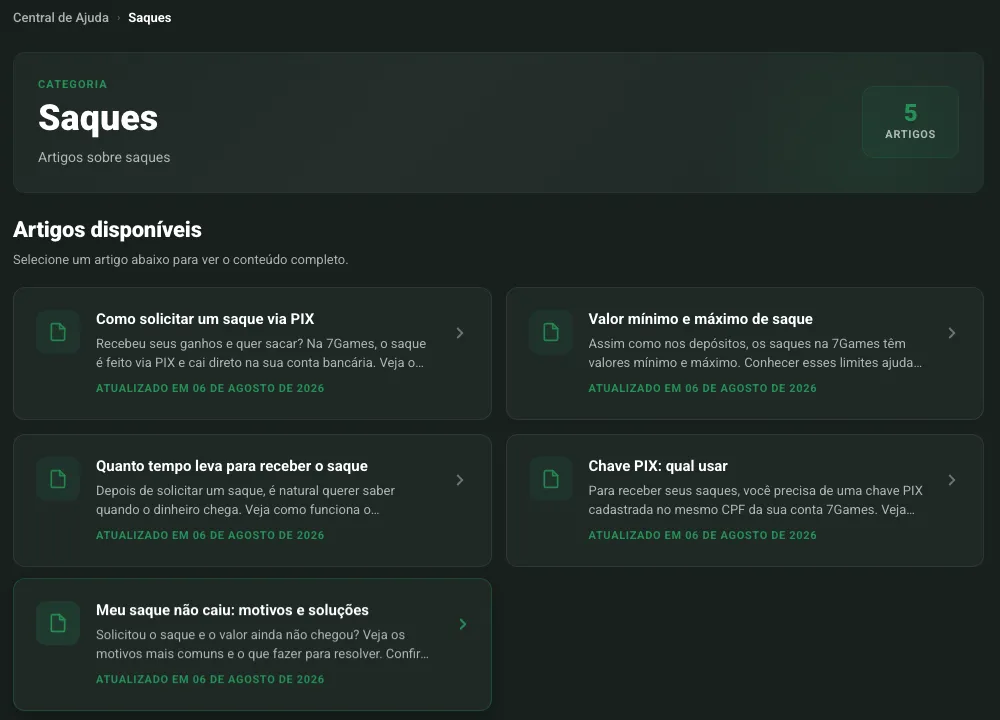
Task: Open chevron arrow on Valor mínimo e máximo card
Action: coord(952,333)
